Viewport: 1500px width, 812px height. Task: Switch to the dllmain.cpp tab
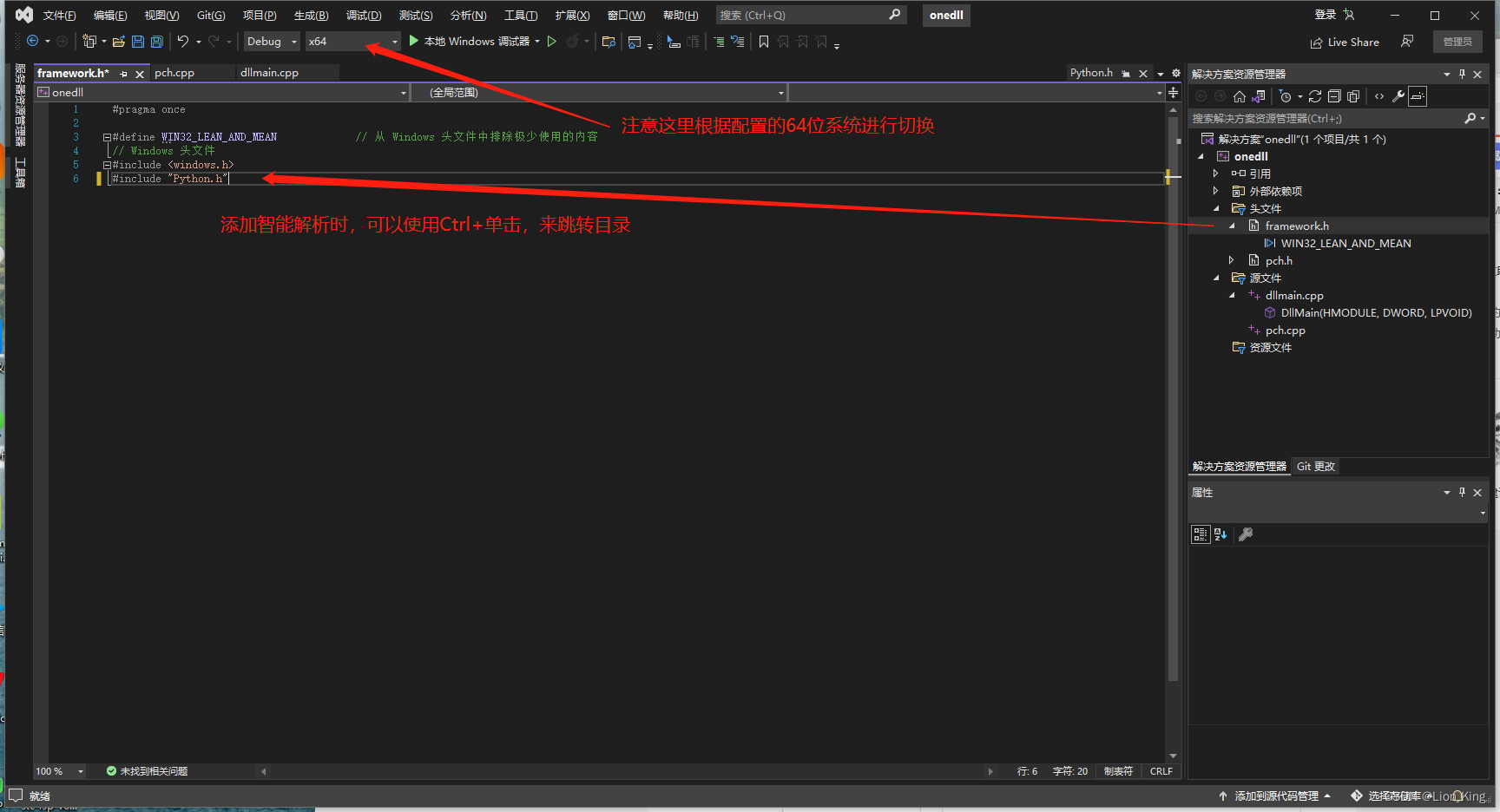269,72
